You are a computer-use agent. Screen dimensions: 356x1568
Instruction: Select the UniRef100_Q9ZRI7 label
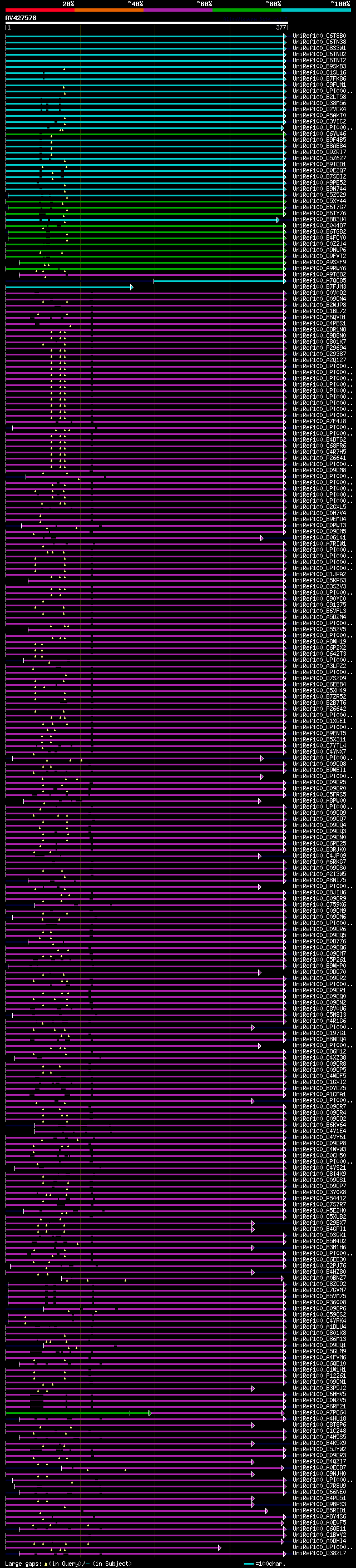(x=319, y=152)
